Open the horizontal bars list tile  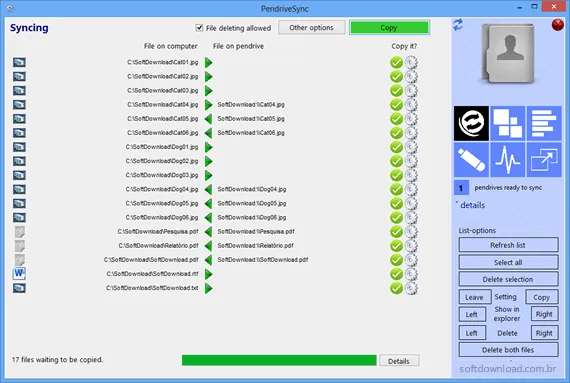(x=544, y=123)
